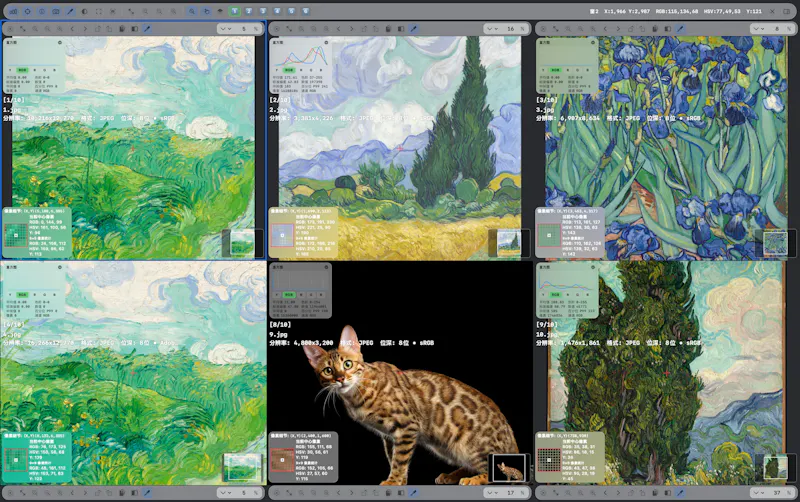
Task: Click the next image arrow in the 1.jpg panel toolbar
Action: coord(85,29)
